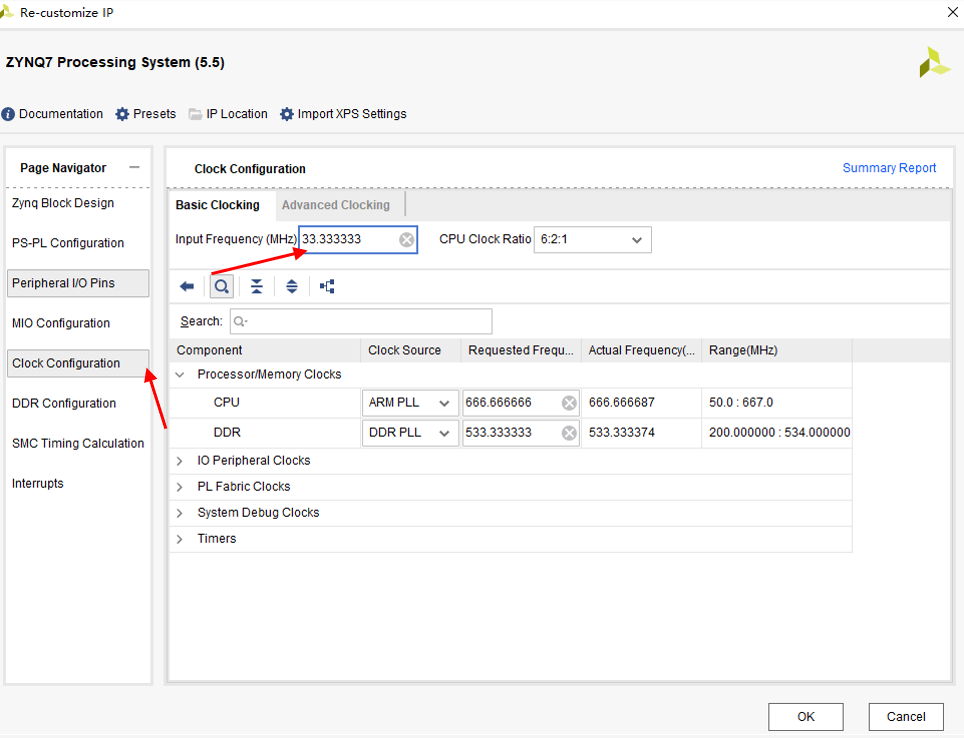Click Import XPS Settings
Image resolution: width=964 pixels, height=738 pixels.
tap(343, 114)
